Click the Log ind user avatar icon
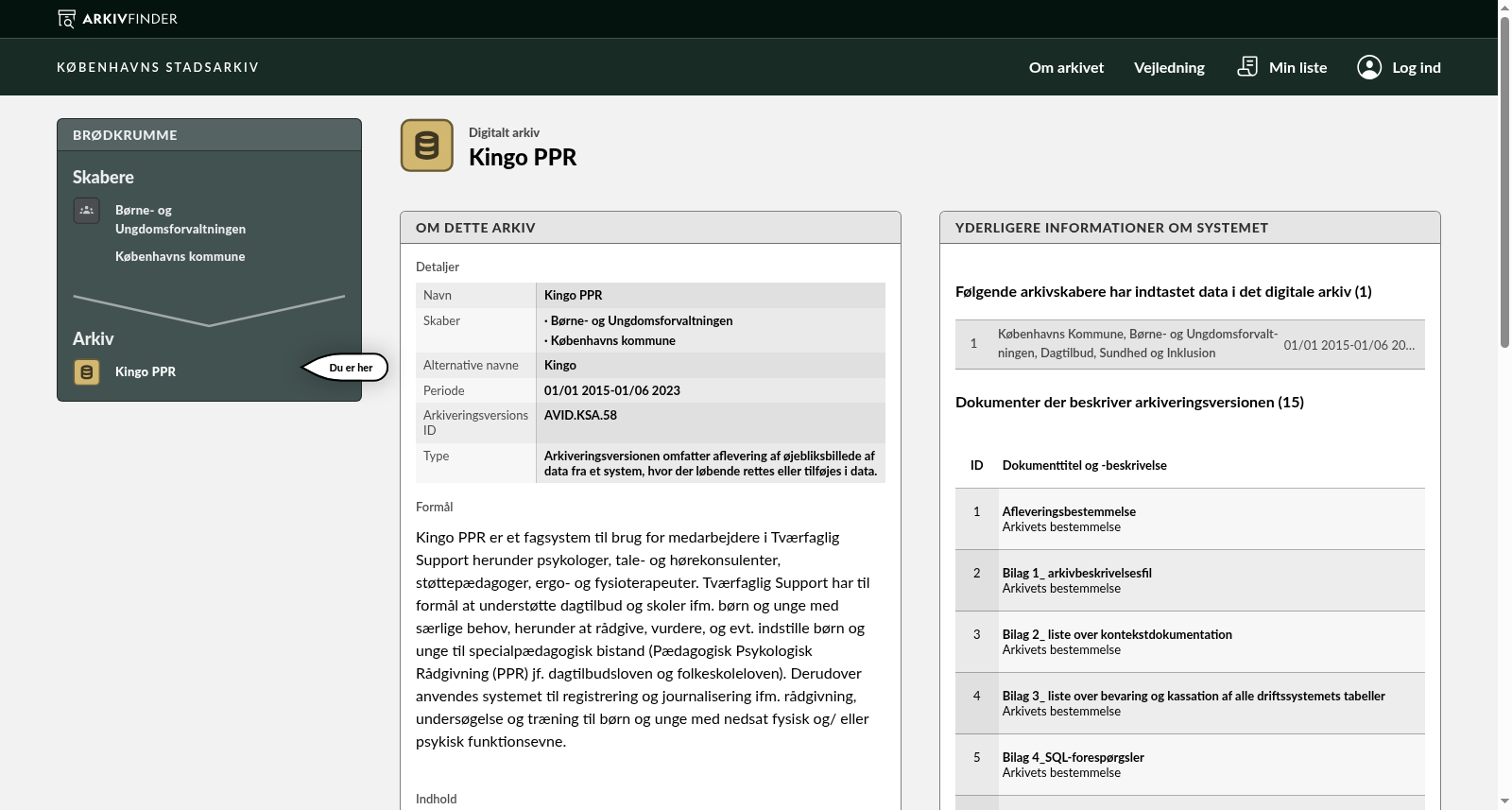 (1369, 67)
